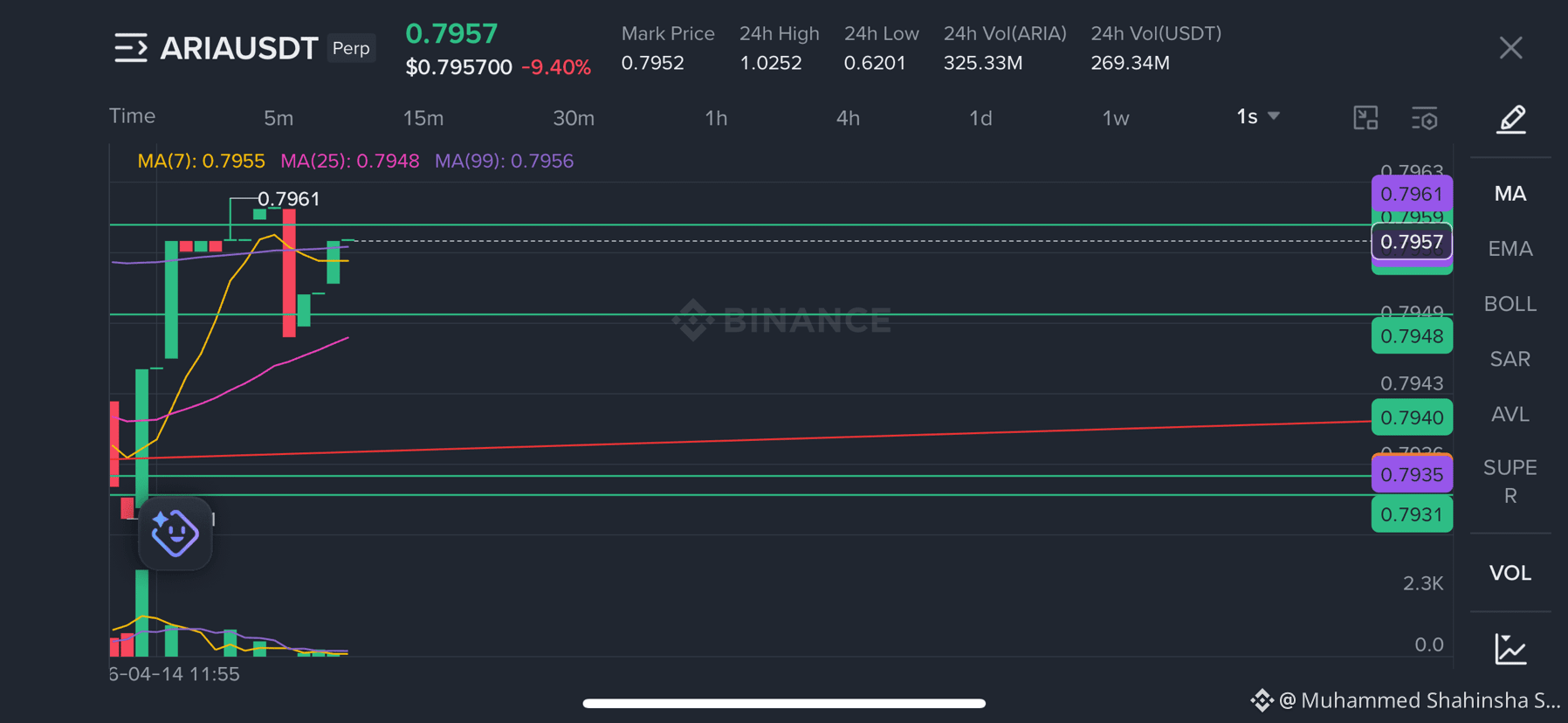Tap the volume axis label 2.3K

tap(1422, 583)
